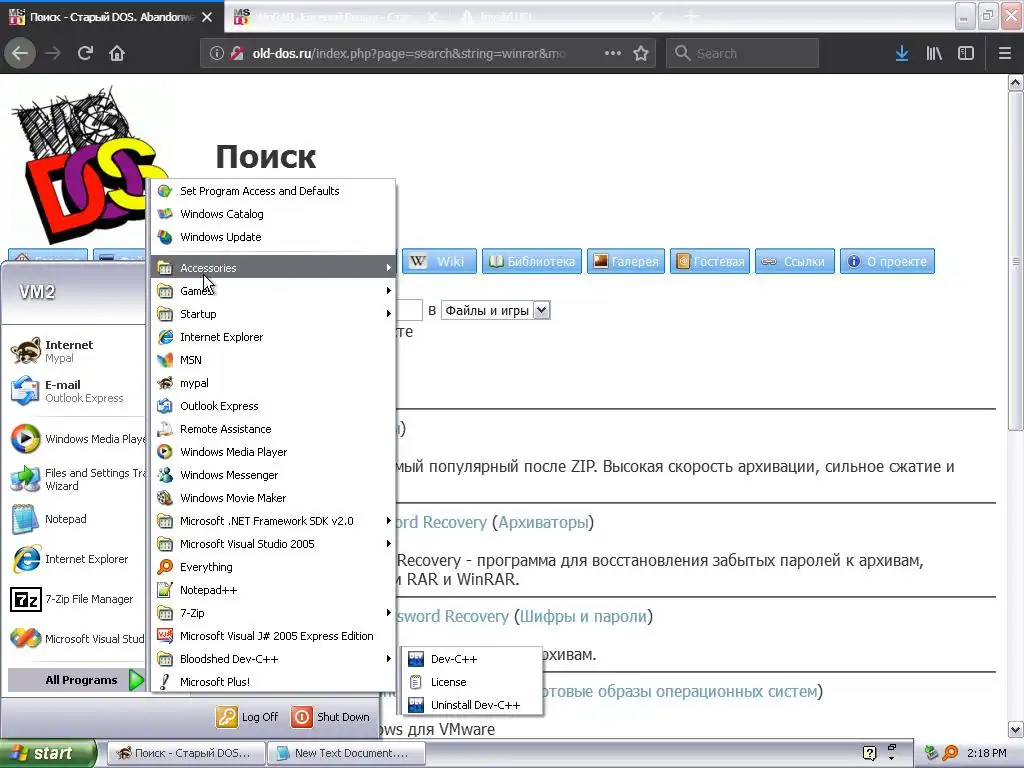Switch to New Text Document taskbar window
The image size is (1024, 768).
click(347, 753)
